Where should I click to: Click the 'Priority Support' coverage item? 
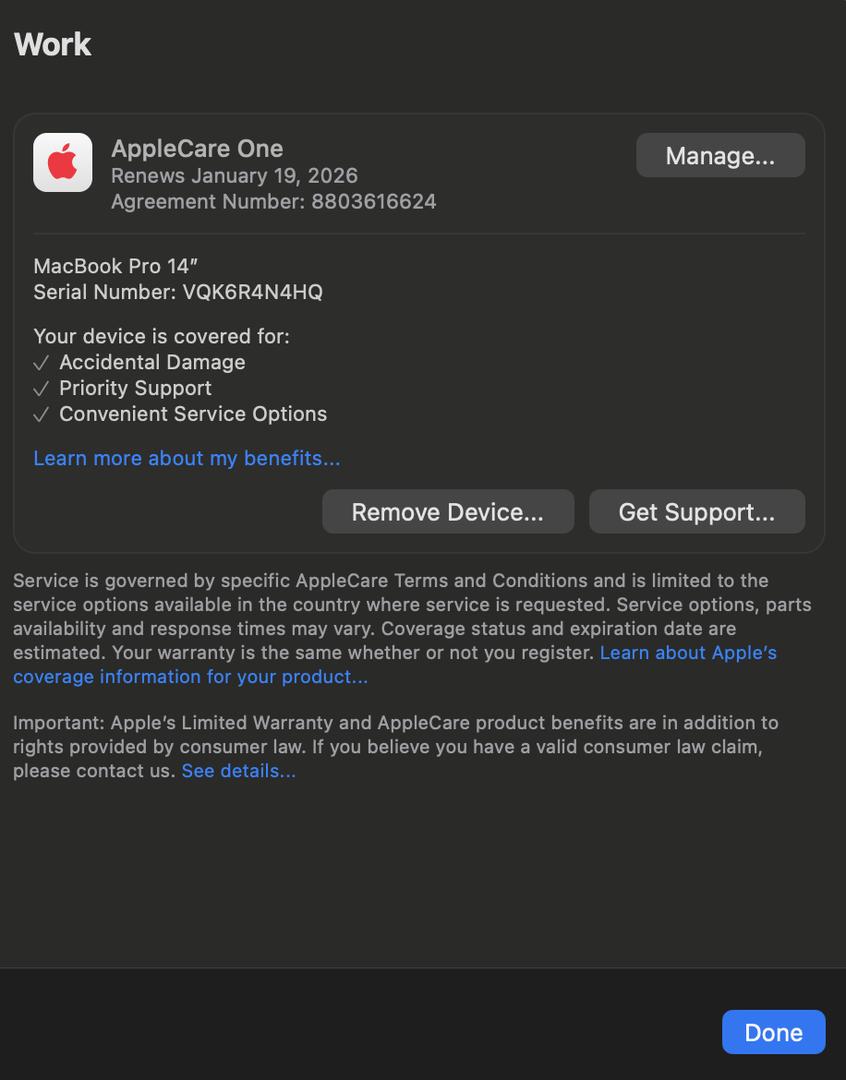[135, 388]
